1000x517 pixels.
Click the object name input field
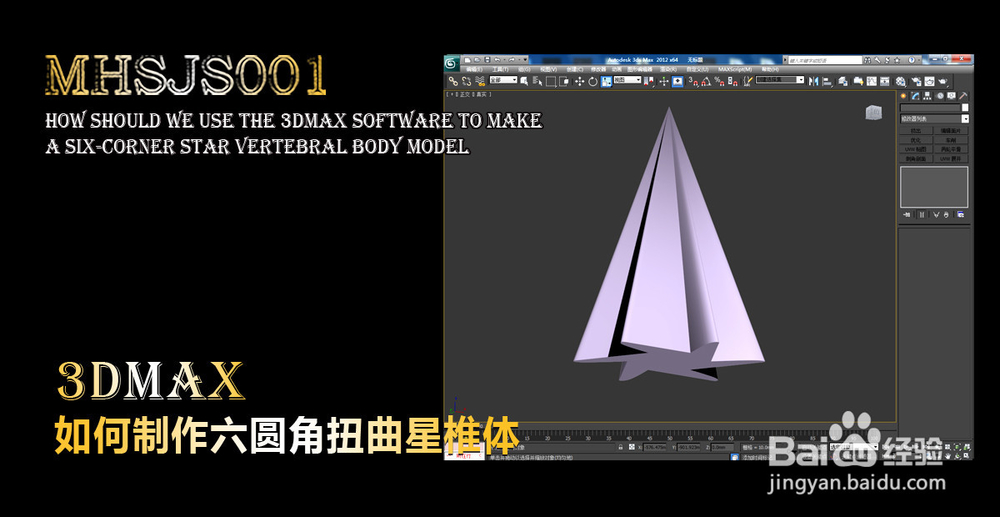(x=930, y=107)
